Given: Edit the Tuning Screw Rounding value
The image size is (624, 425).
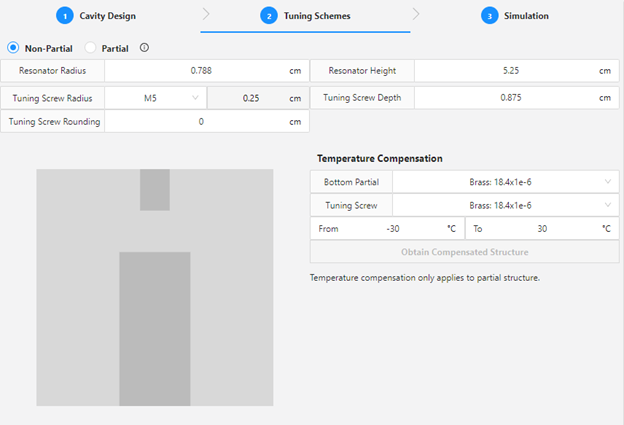Looking at the screenshot, I should [x=207, y=122].
